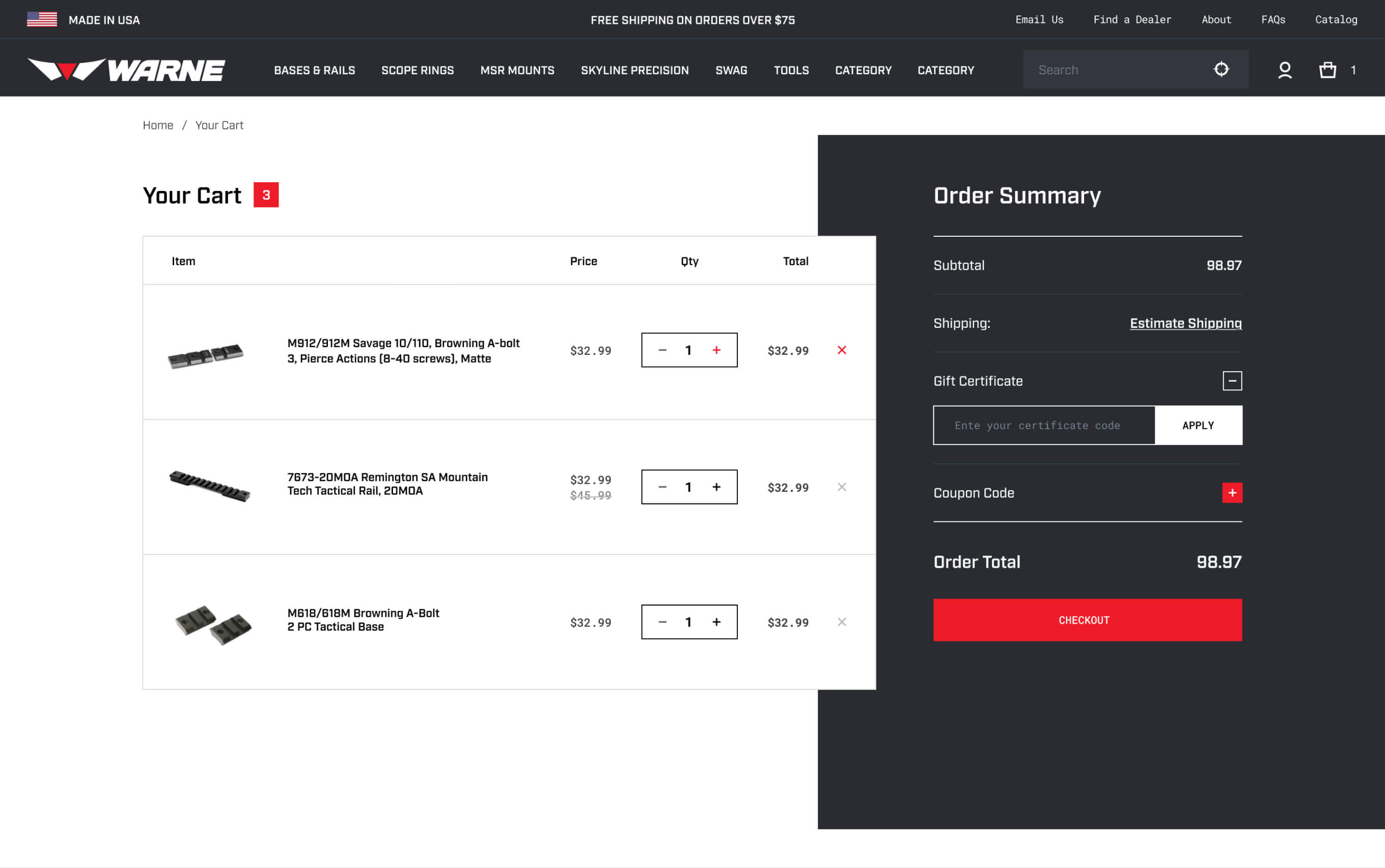Collapse the Gift Certificate section
The width and height of the screenshot is (1385, 868).
(x=1232, y=381)
